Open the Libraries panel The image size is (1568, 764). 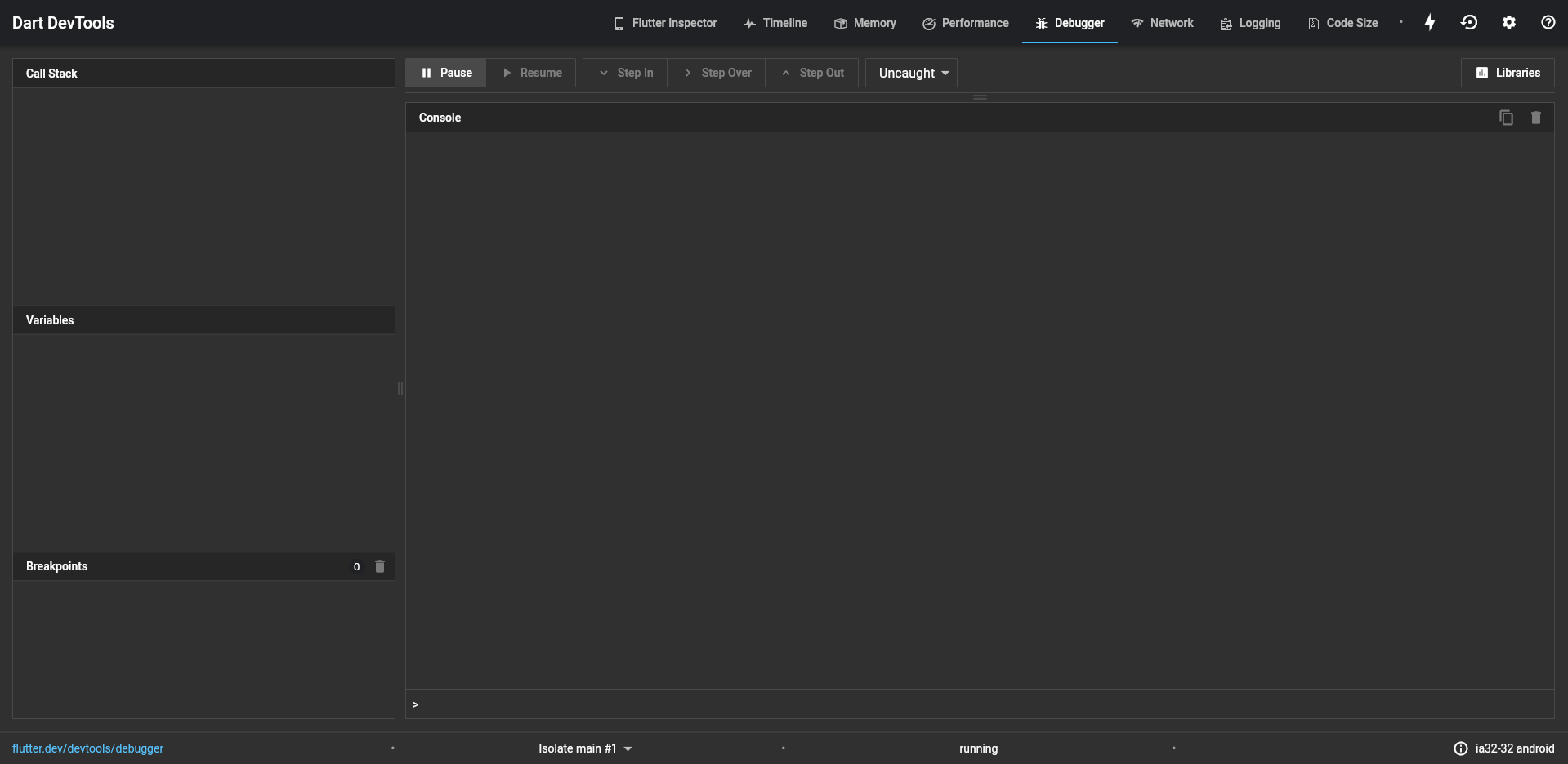coord(1508,73)
